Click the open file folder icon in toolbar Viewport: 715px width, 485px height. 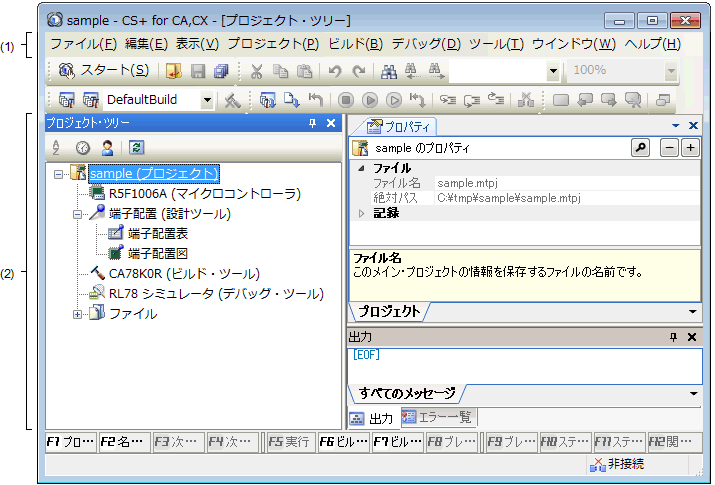coord(174,71)
